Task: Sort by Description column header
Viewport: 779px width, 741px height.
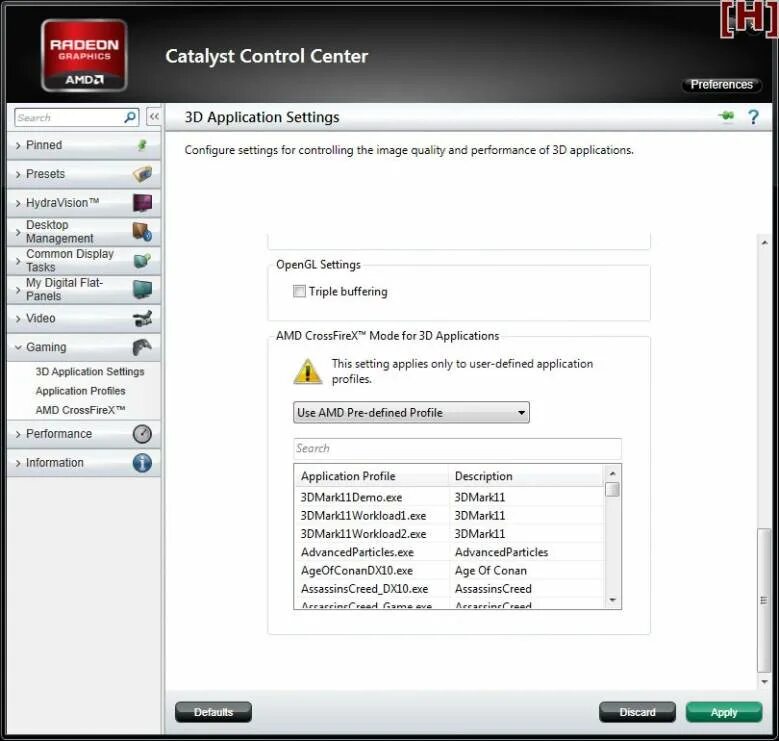Action: pyautogui.click(x=527, y=476)
